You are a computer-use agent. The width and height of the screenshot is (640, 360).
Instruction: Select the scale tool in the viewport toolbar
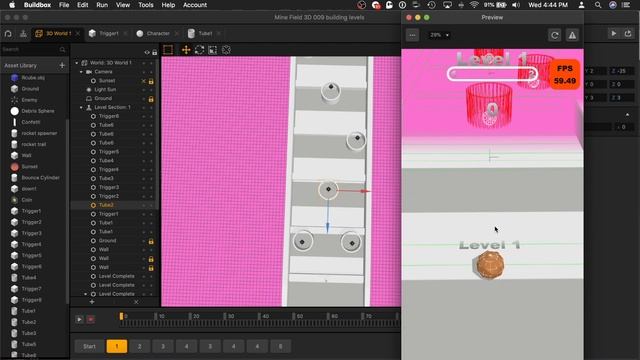[x=213, y=50]
